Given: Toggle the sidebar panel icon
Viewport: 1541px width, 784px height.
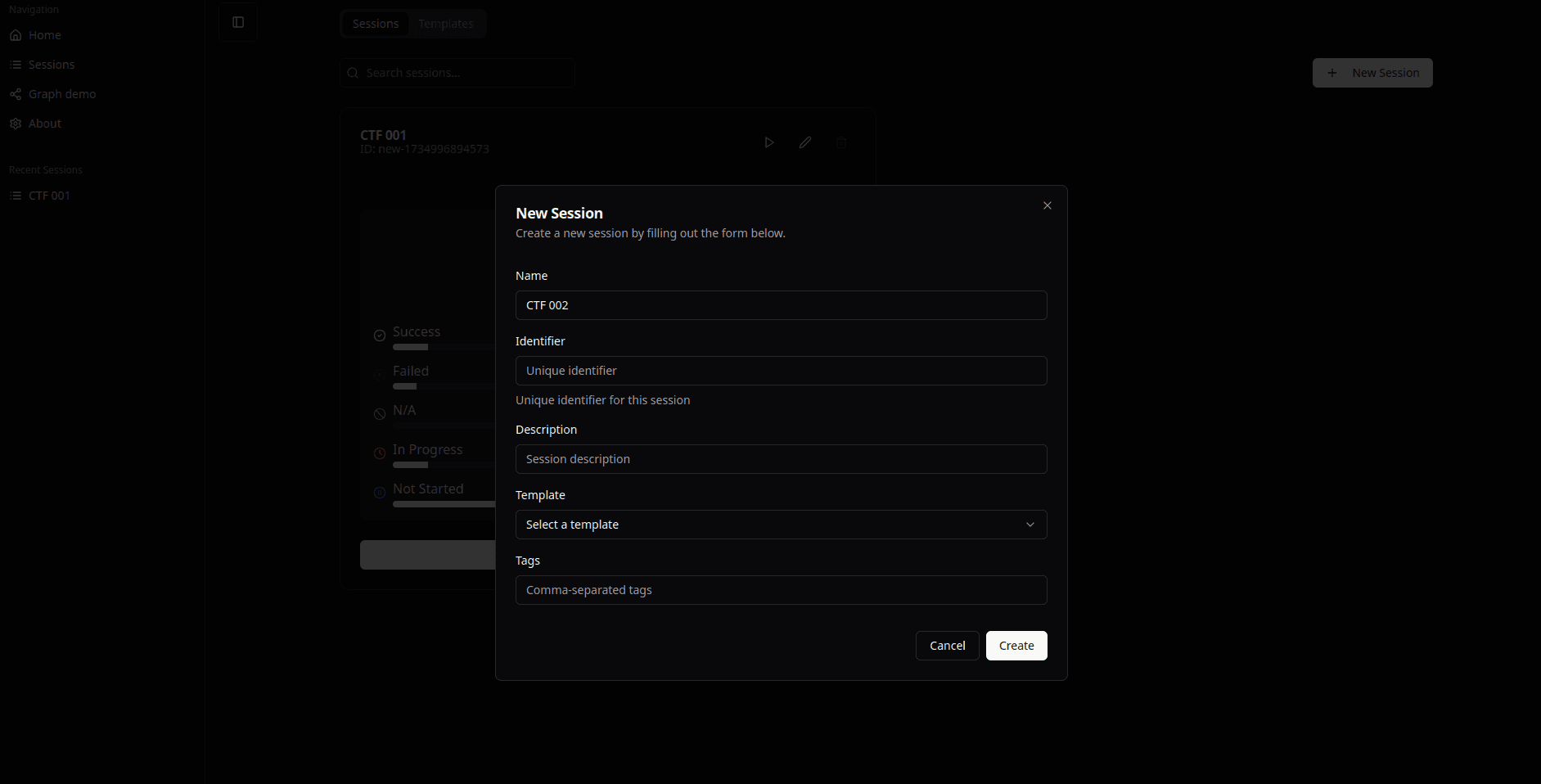Looking at the screenshot, I should [238, 23].
